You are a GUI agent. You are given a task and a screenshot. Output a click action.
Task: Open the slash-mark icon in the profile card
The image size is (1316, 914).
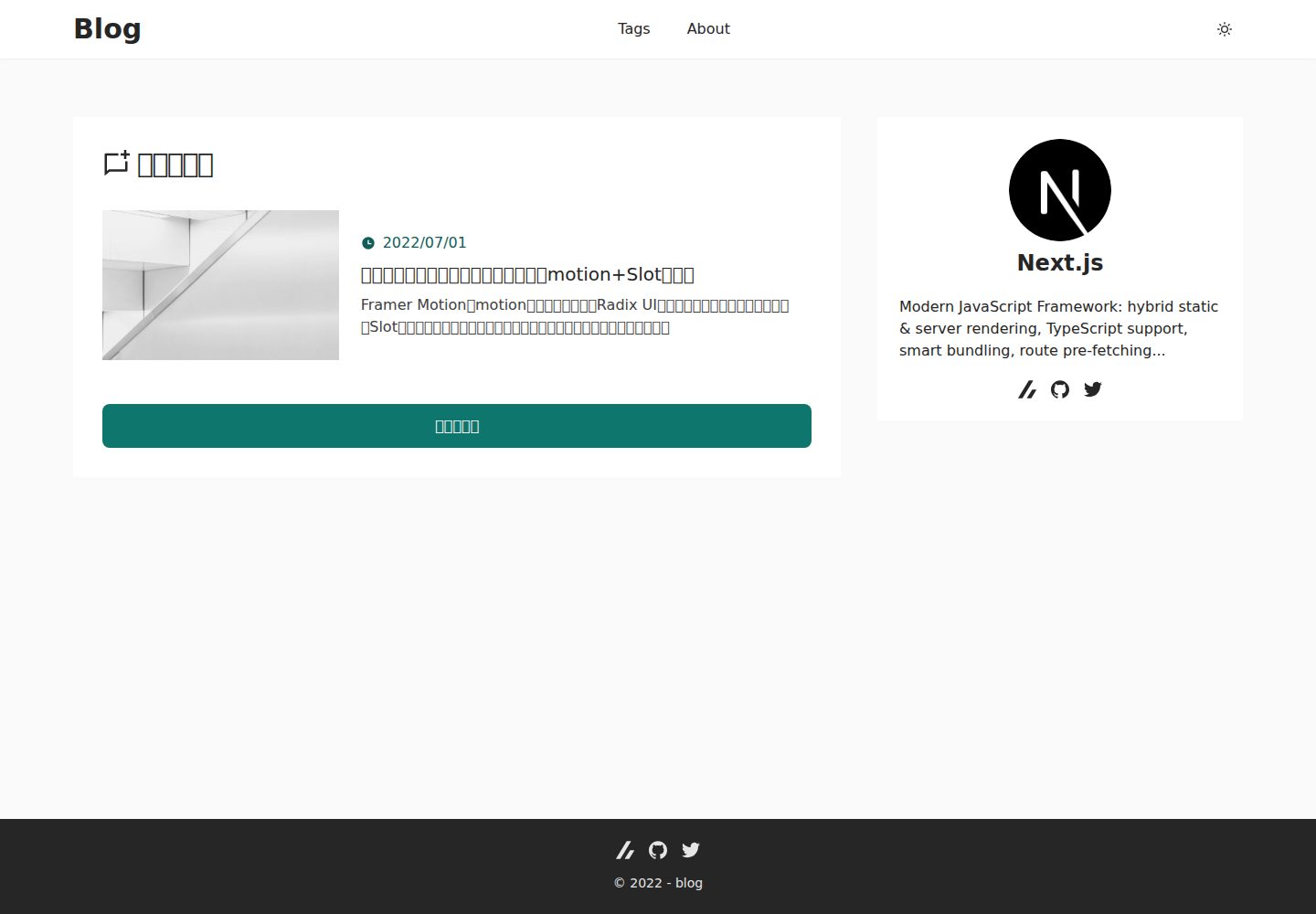point(1027,389)
